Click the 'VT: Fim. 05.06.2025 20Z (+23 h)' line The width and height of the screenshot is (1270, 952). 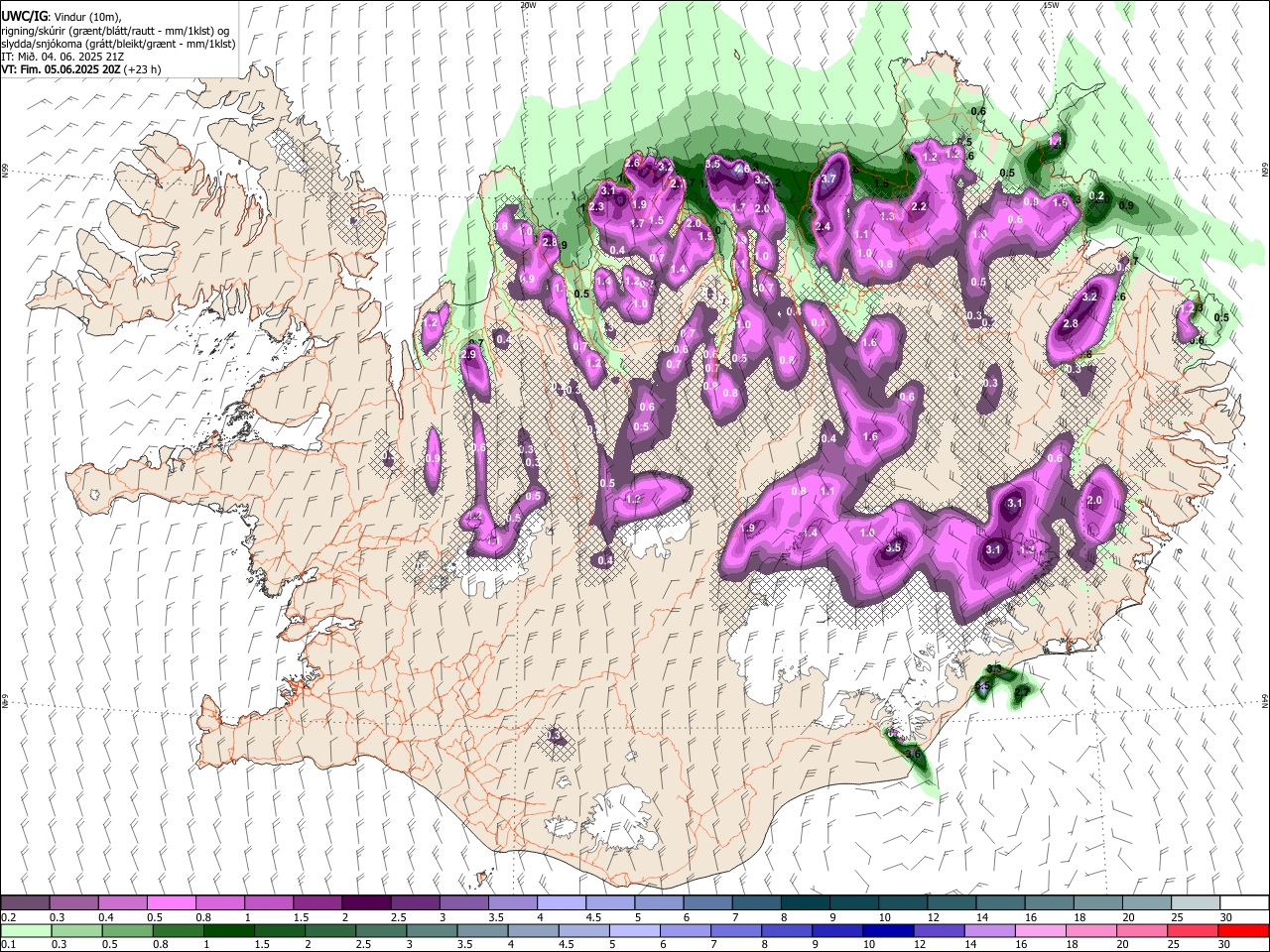(x=81, y=70)
